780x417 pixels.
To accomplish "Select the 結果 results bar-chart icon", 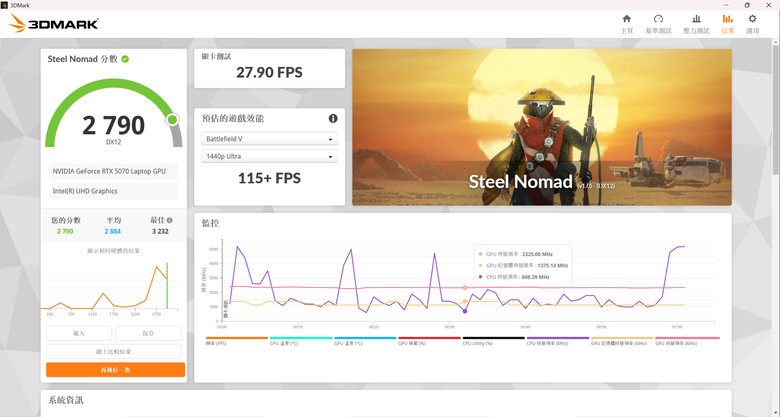I will coord(727,19).
